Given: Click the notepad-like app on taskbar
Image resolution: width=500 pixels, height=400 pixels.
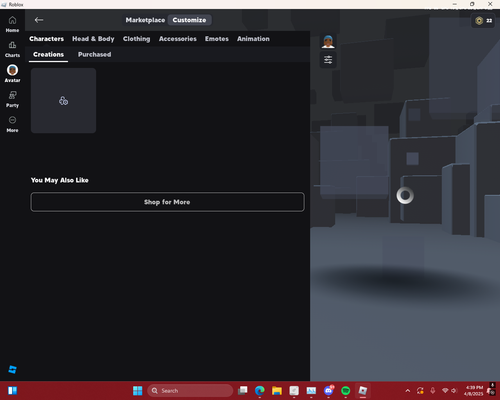Looking at the screenshot, I should [x=294, y=391].
